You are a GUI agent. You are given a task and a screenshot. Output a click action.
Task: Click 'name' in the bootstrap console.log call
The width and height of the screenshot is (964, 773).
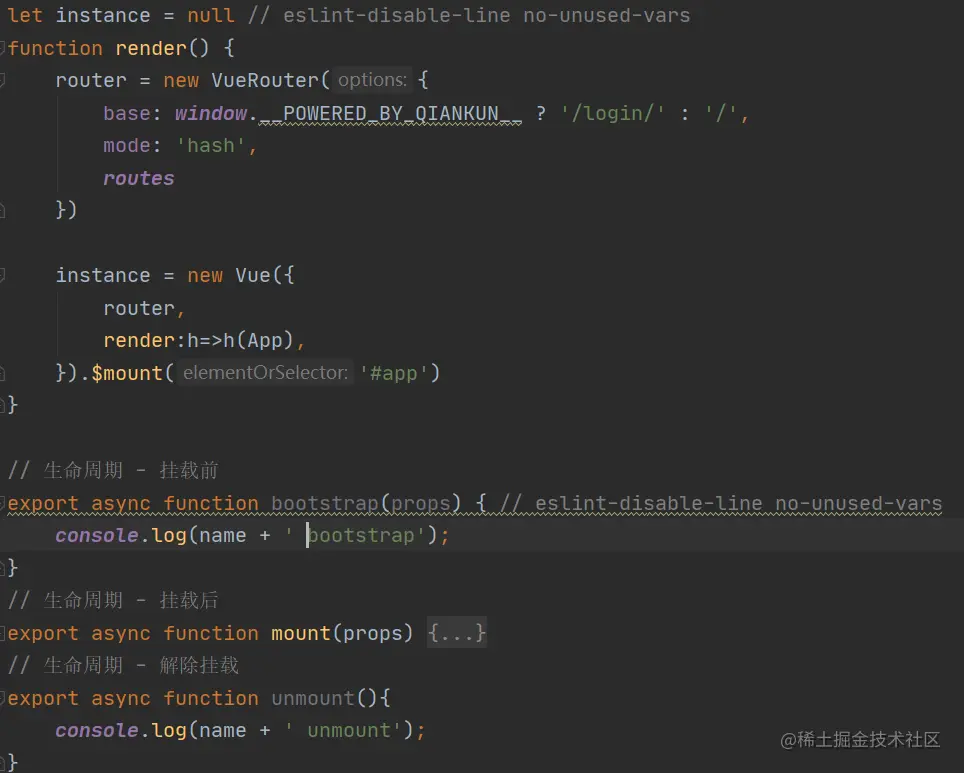tap(223, 536)
